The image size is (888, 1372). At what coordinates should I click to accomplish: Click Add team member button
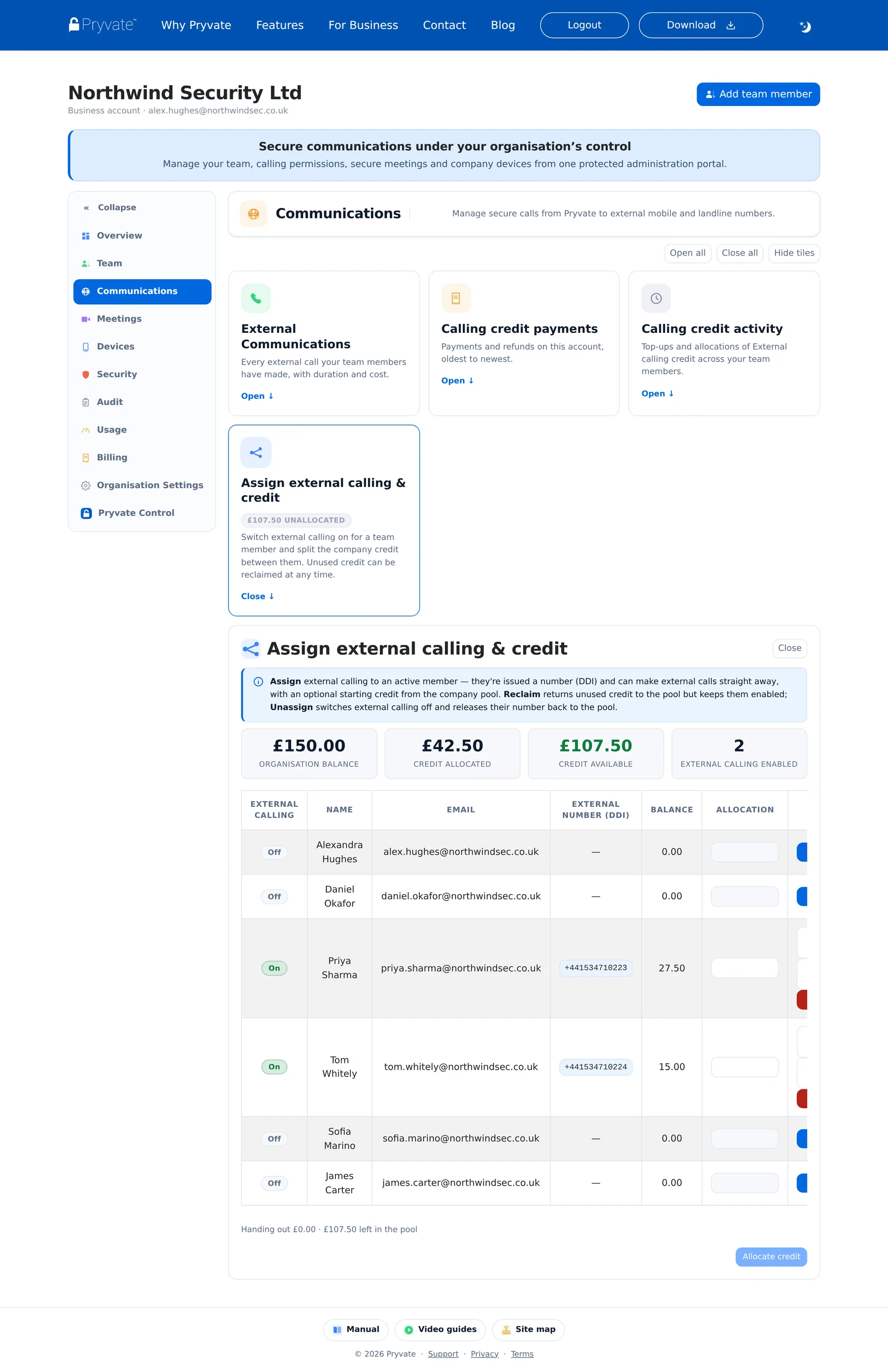(x=758, y=94)
